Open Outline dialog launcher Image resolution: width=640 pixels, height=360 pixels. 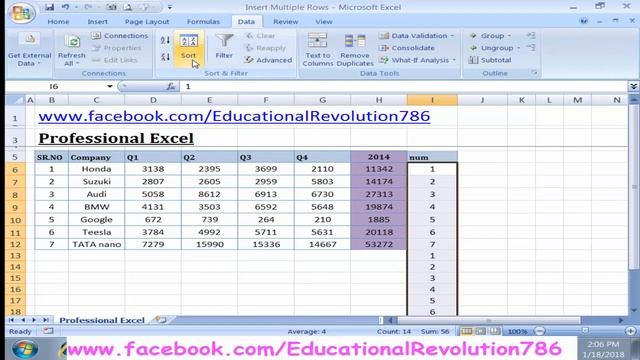(x=534, y=73)
